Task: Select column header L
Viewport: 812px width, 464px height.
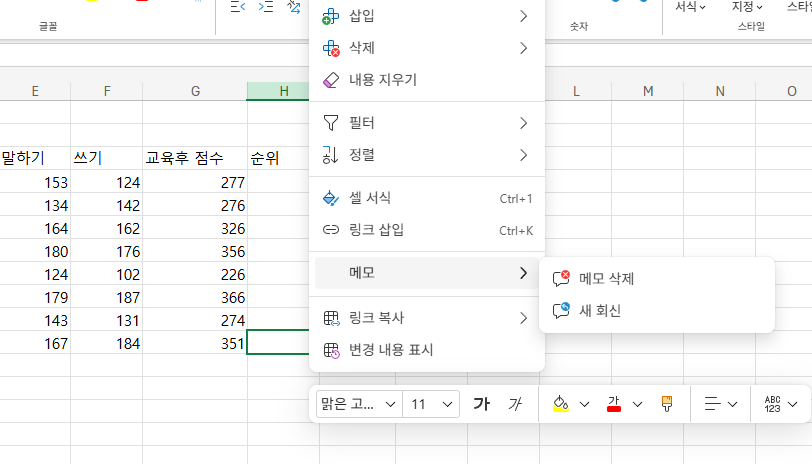Action: pyautogui.click(x=576, y=92)
